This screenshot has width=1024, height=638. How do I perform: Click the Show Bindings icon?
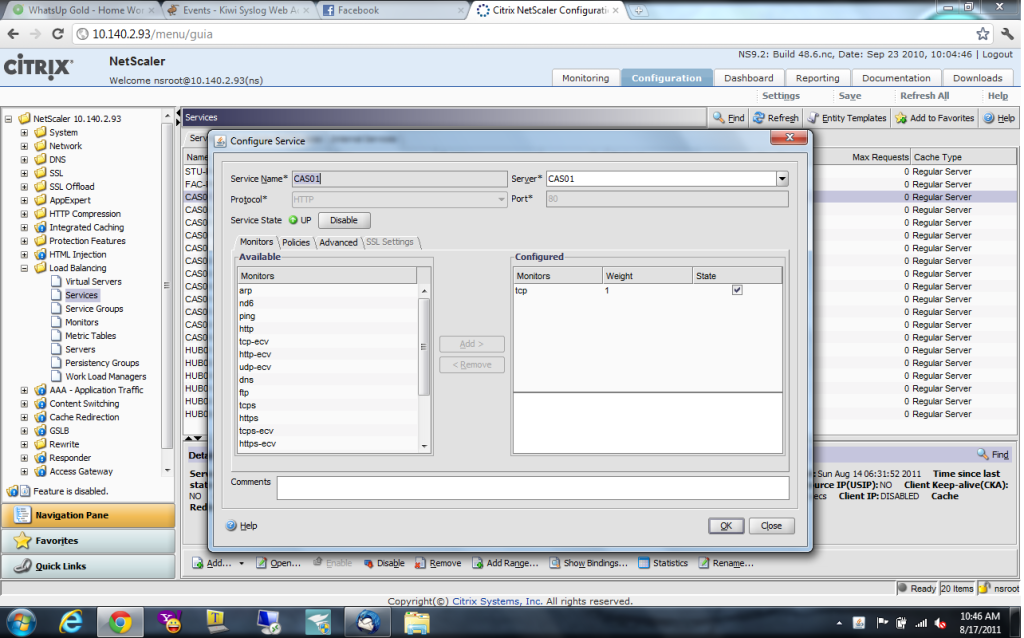(x=554, y=563)
